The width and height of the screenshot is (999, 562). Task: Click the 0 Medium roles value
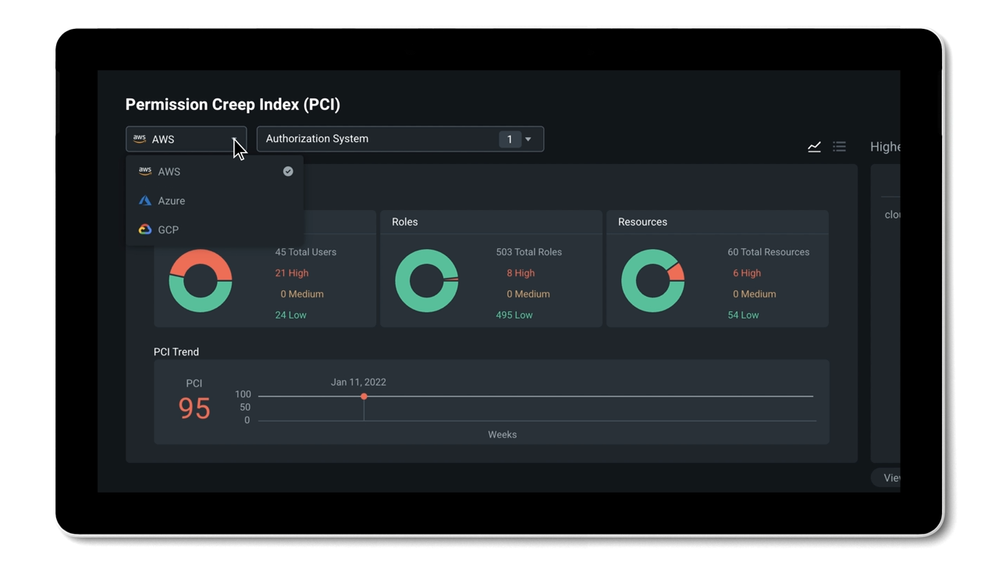click(528, 294)
